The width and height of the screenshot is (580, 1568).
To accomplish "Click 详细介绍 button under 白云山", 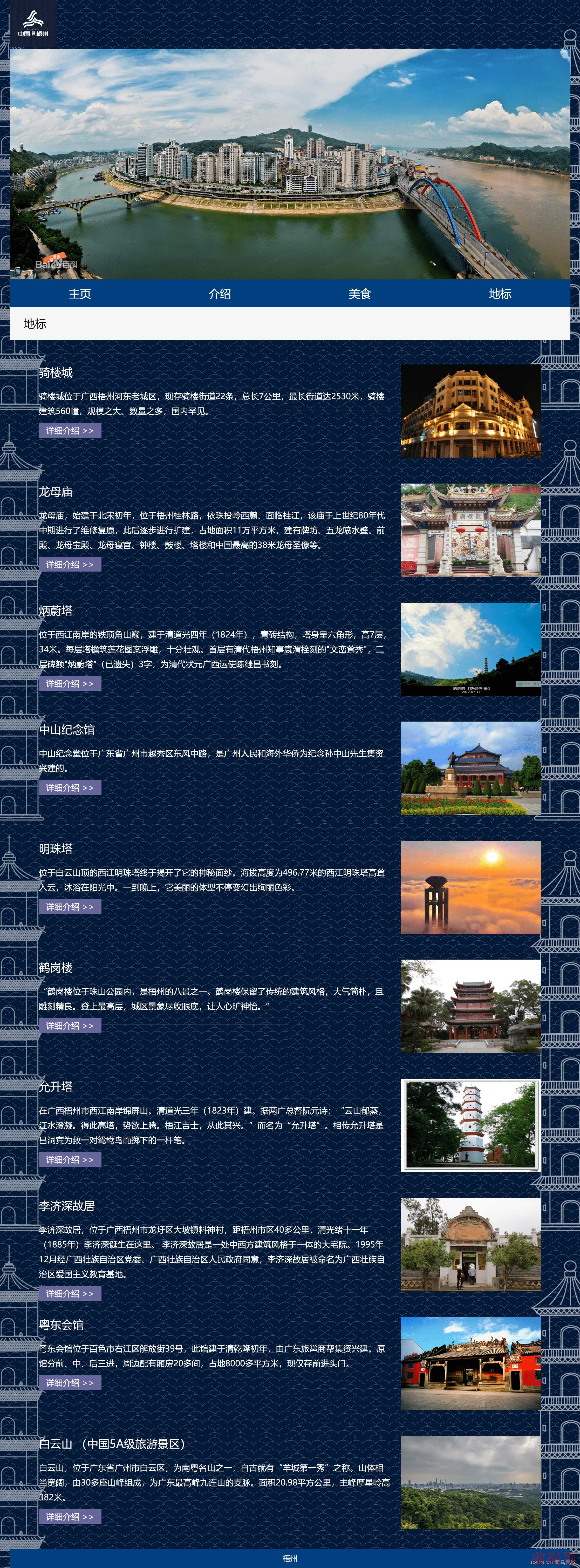I will (x=70, y=1517).
